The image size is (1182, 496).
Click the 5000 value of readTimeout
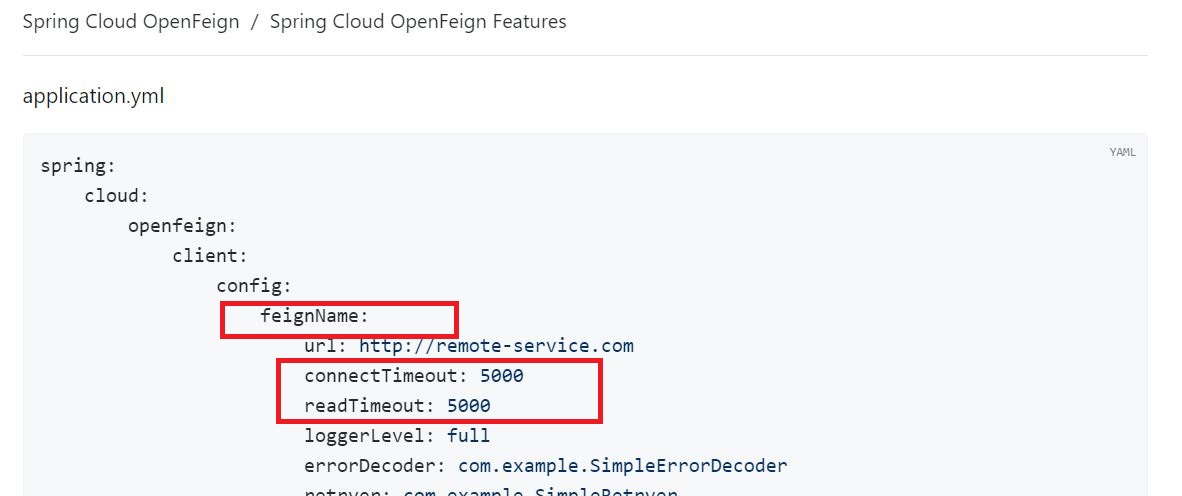[x=468, y=405]
